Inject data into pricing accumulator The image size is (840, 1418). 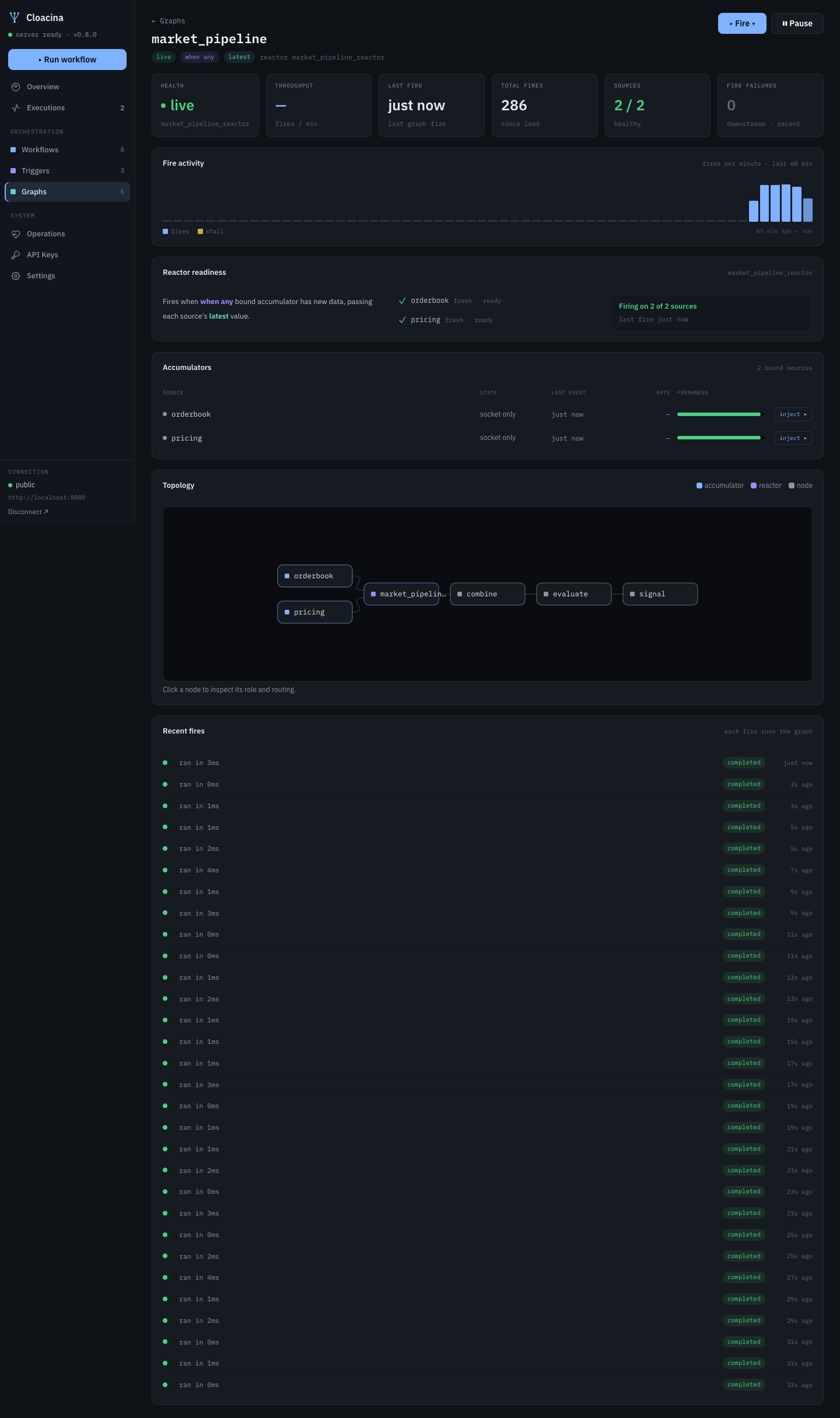pyautogui.click(x=793, y=438)
